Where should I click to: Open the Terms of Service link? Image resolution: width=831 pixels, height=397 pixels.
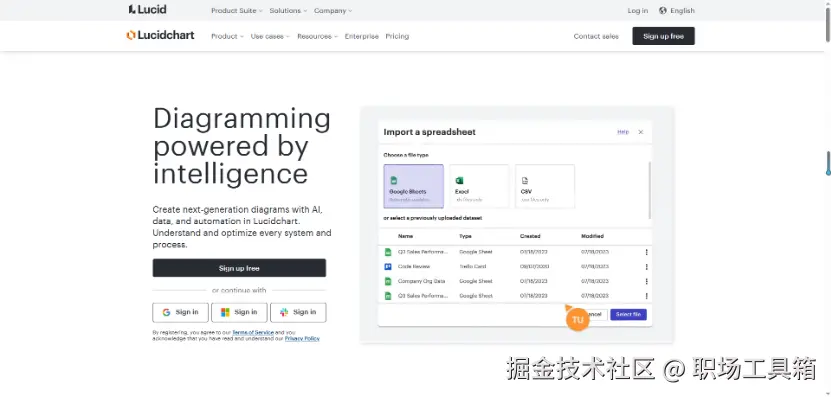point(253,332)
